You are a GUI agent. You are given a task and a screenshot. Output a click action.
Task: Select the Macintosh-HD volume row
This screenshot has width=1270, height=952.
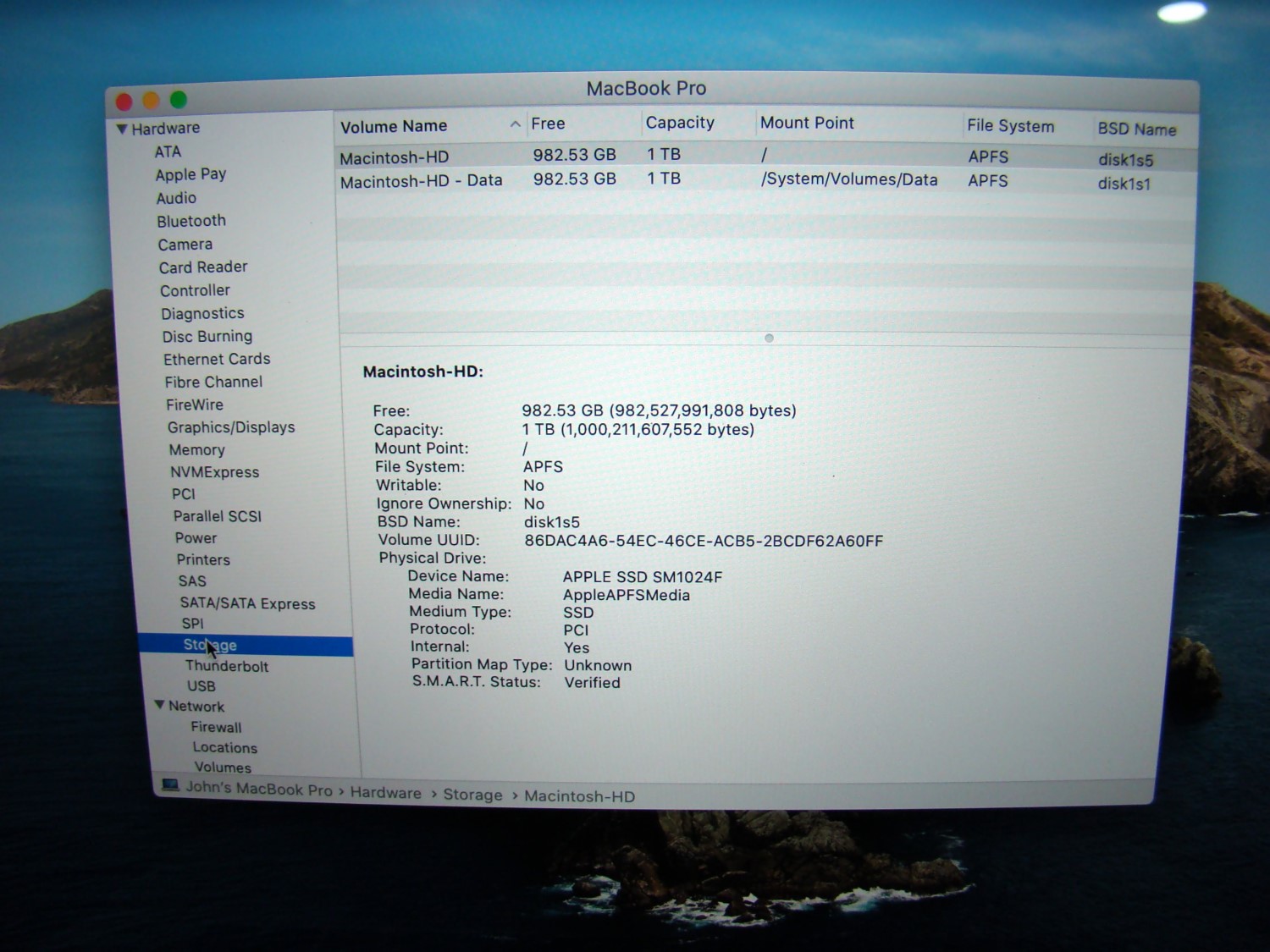coord(394,157)
